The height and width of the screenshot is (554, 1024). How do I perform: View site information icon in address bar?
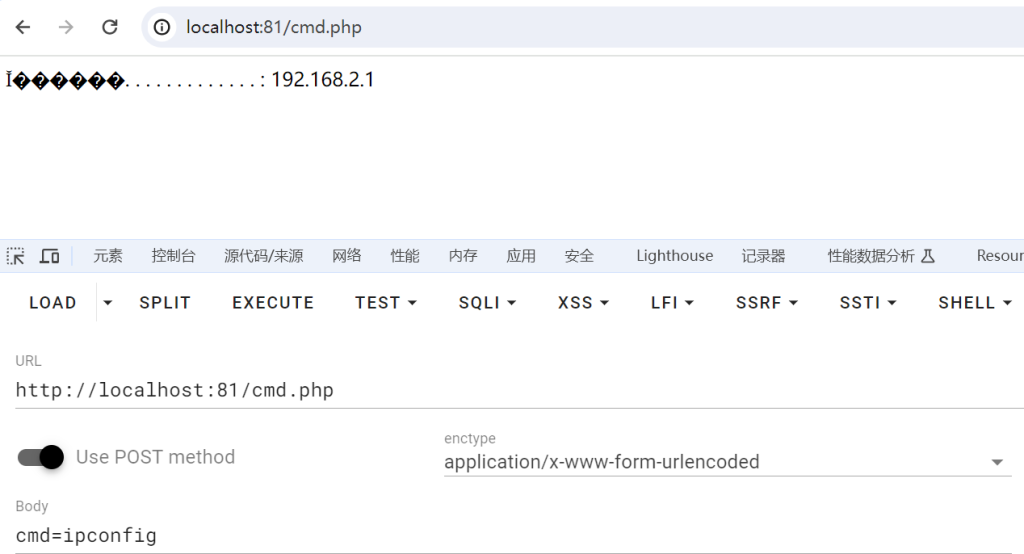pos(161,27)
